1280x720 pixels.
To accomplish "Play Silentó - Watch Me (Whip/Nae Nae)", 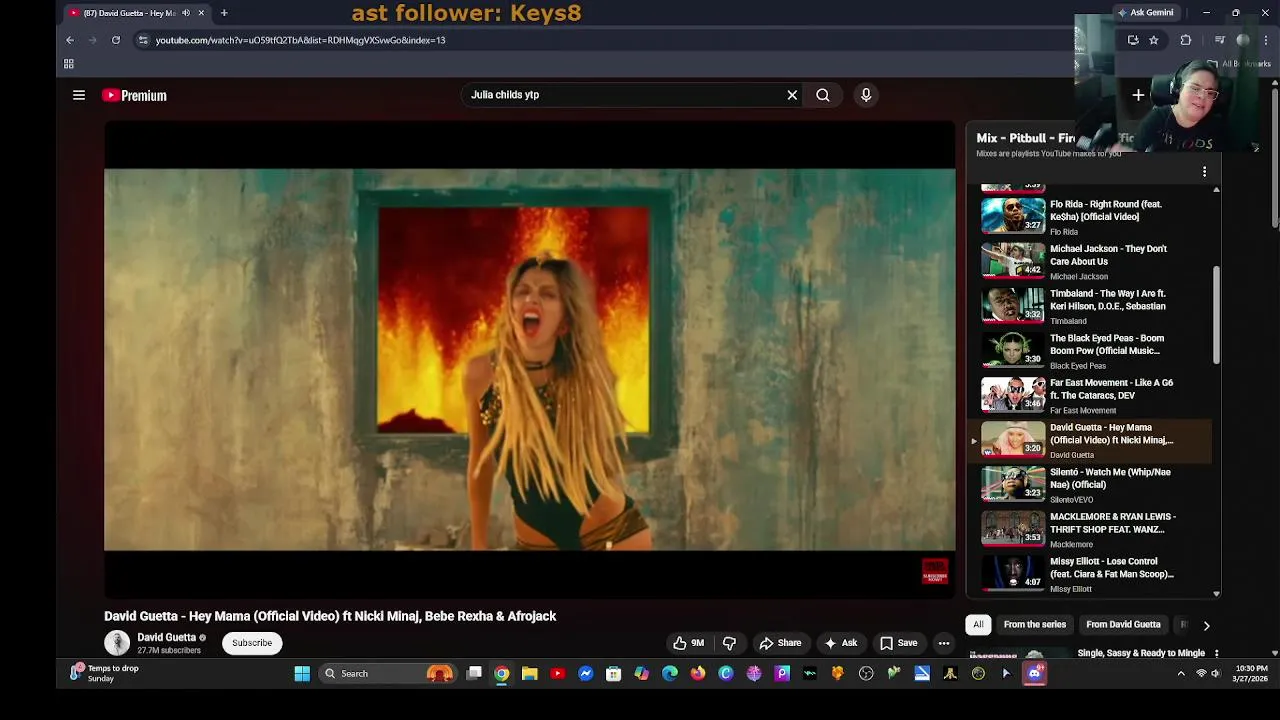I will tap(1090, 484).
